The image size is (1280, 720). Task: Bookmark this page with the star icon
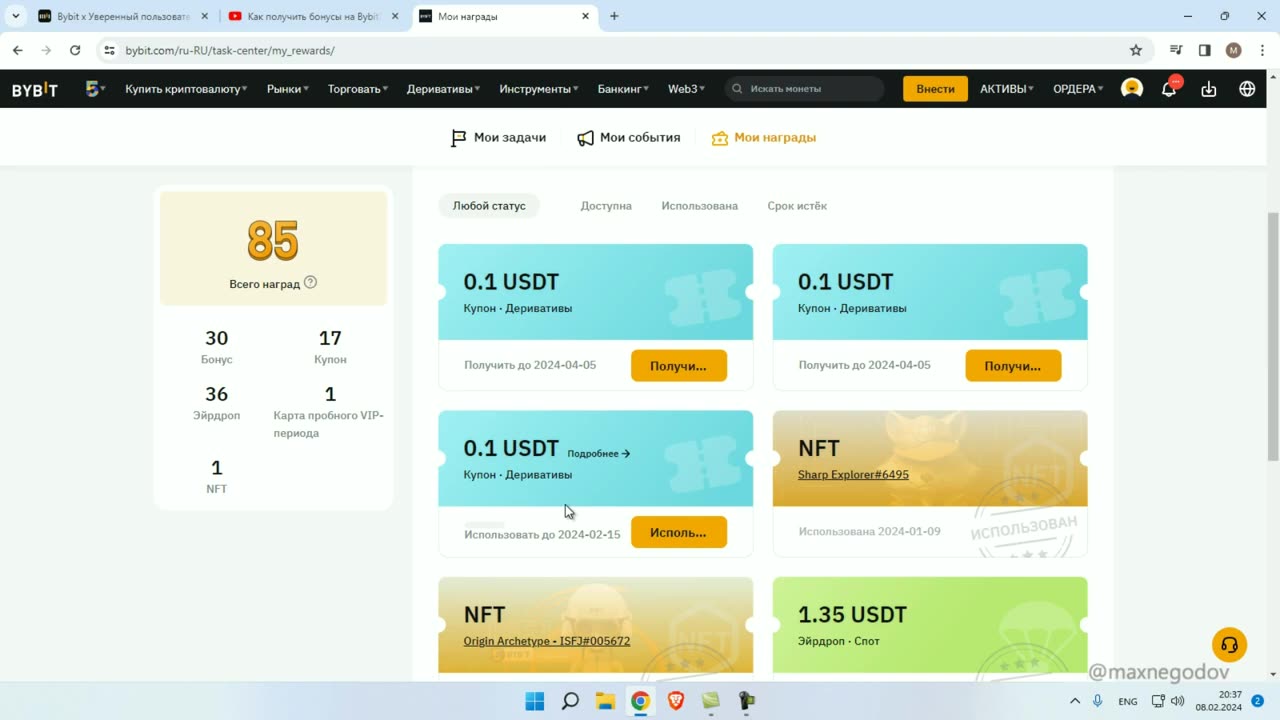[x=1136, y=50]
